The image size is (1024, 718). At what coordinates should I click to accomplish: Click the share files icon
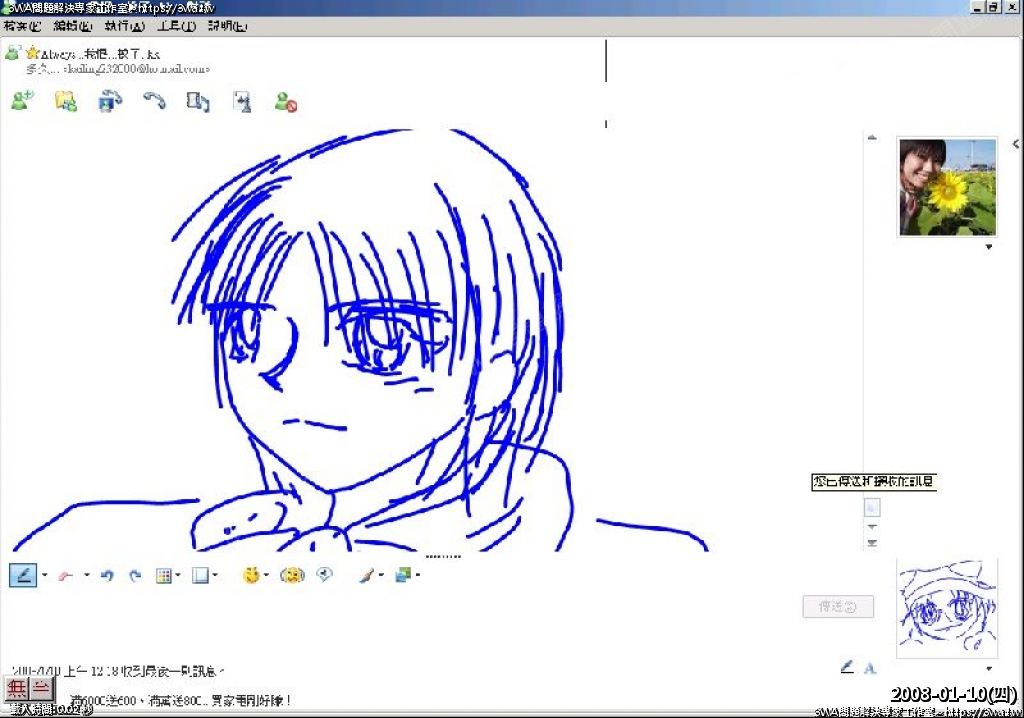tap(66, 100)
